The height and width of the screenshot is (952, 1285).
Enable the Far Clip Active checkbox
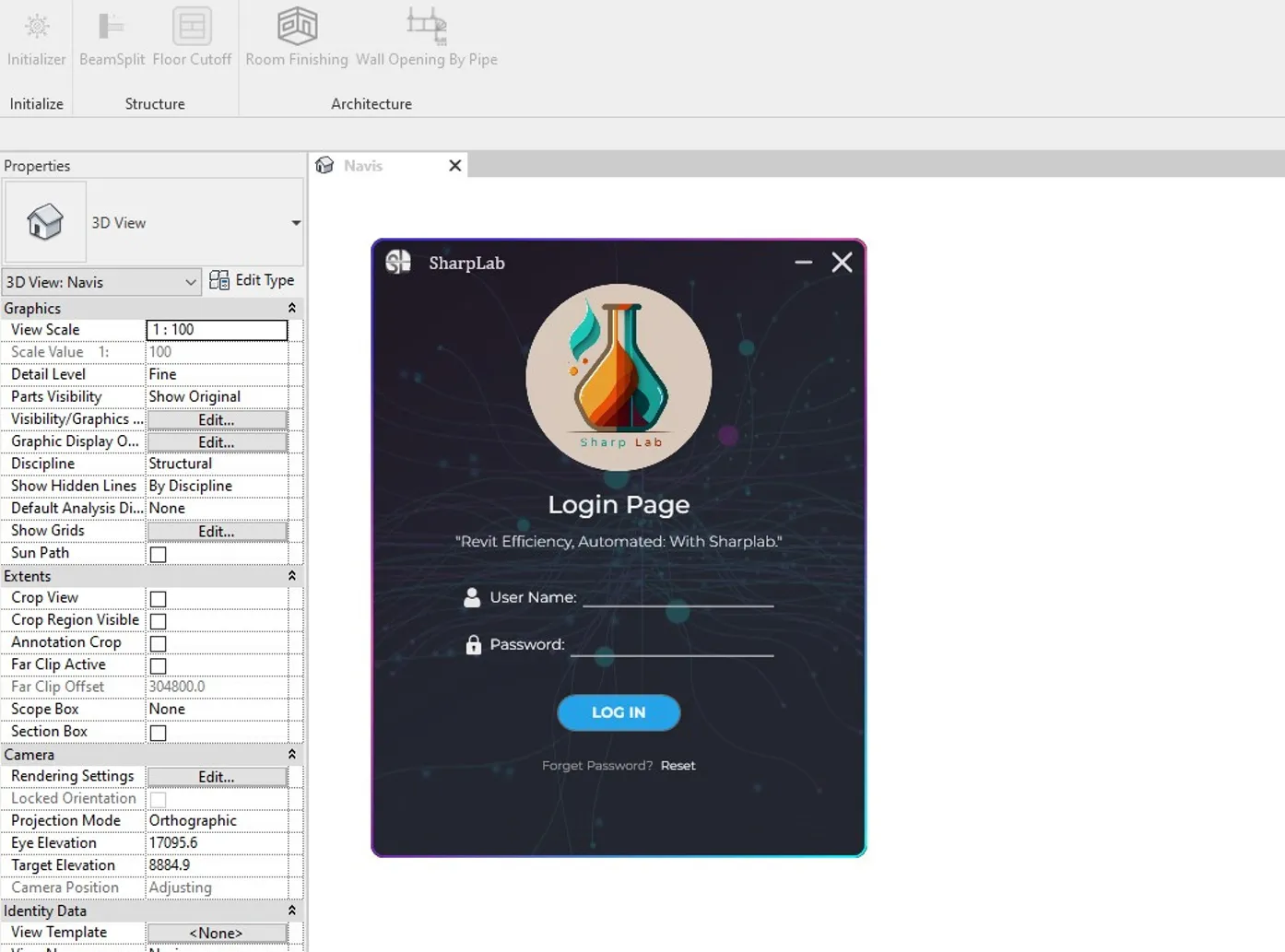click(x=159, y=665)
